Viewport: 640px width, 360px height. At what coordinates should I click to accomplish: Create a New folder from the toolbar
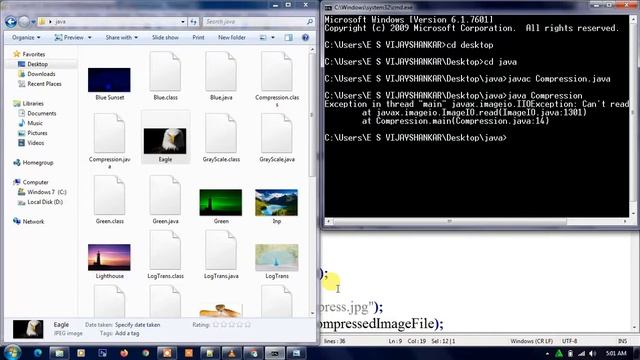(232, 38)
